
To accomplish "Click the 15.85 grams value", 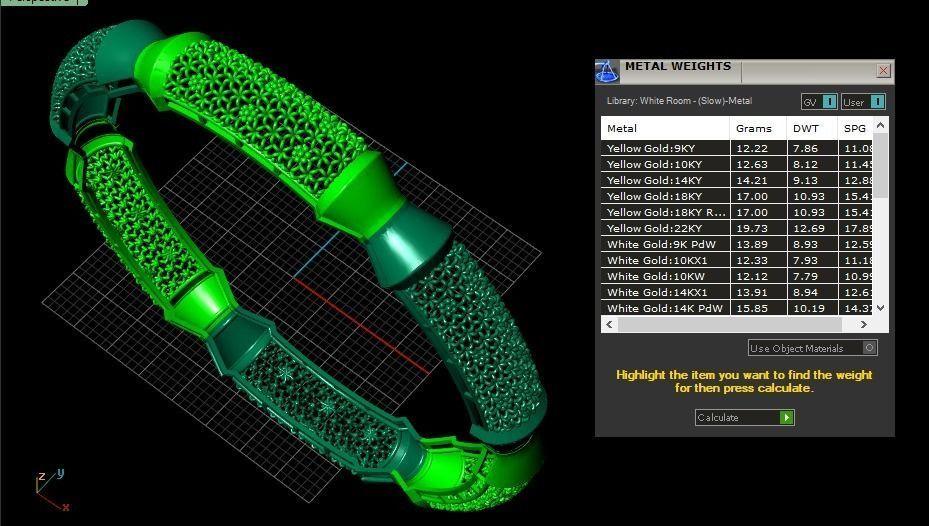I will tap(752, 308).
